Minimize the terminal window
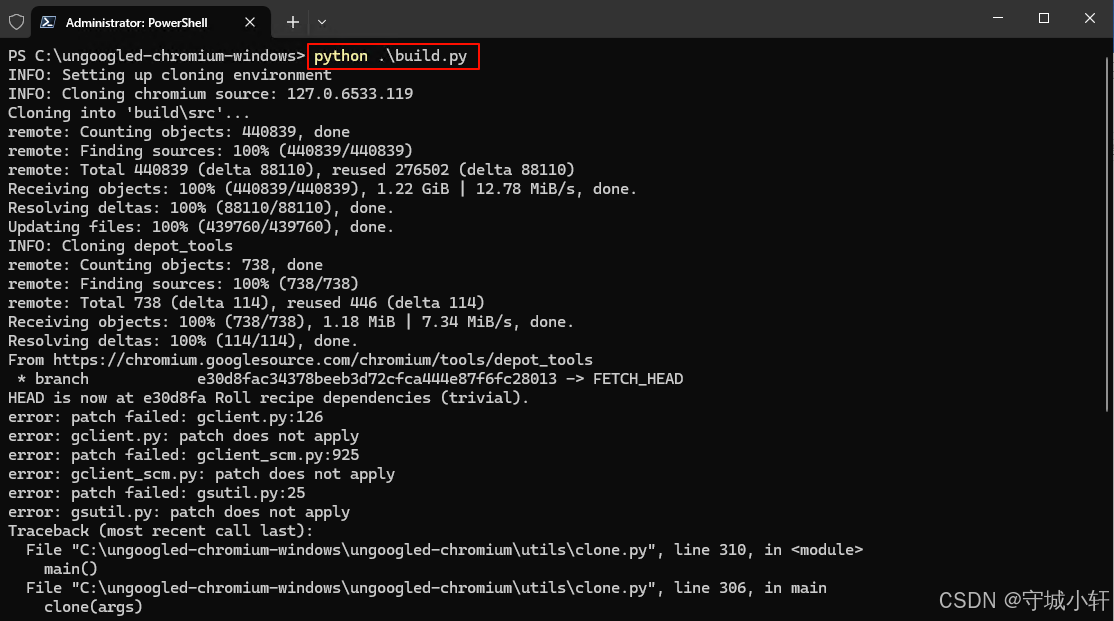Image resolution: width=1114 pixels, height=621 pixels. coord(998,18)
